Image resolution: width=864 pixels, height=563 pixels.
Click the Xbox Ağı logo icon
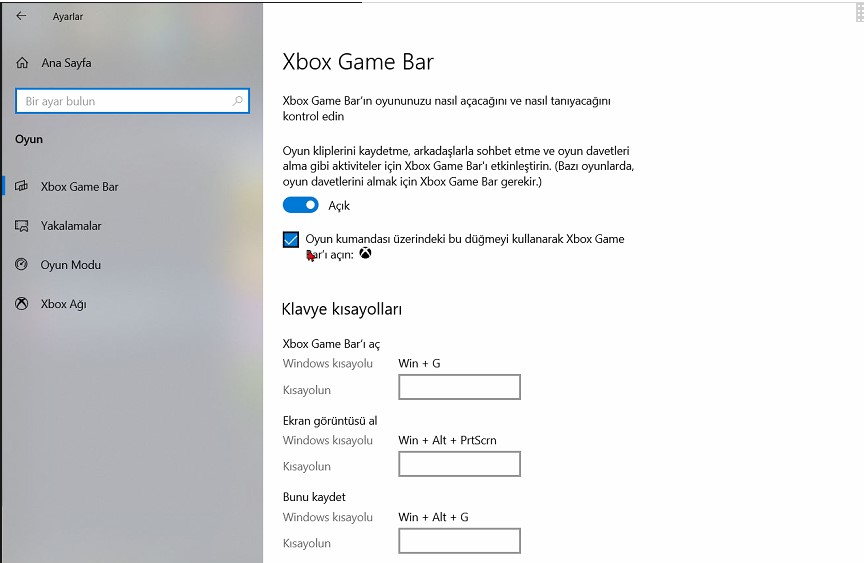coord(21,304)
